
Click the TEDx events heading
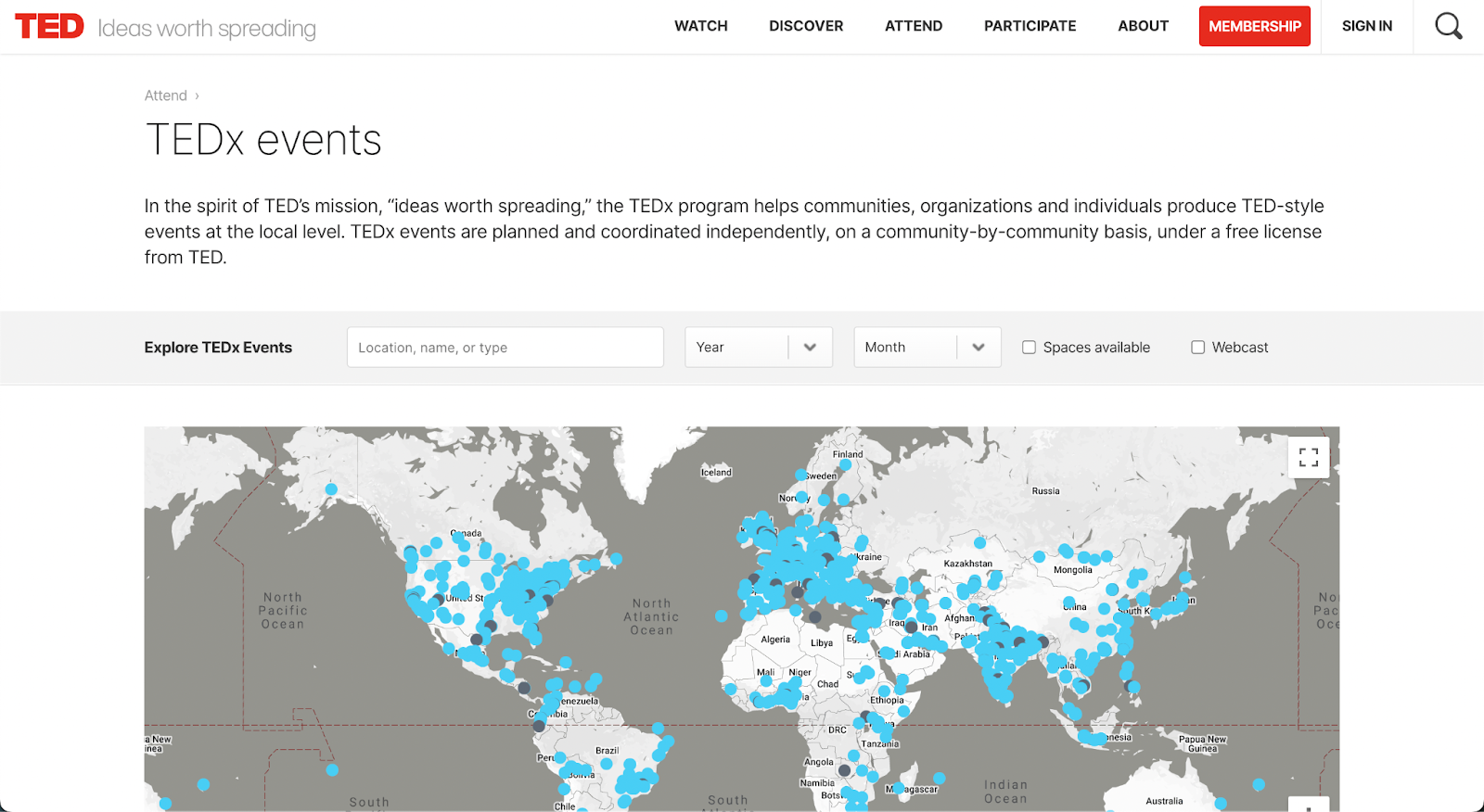point(263,141)
